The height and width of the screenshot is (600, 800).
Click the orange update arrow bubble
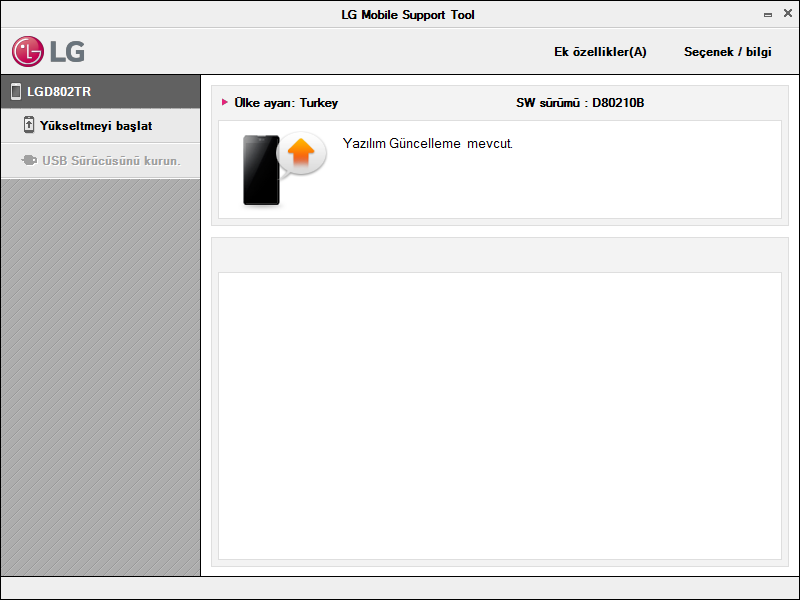pyautogui.click(x=302, y=154)
